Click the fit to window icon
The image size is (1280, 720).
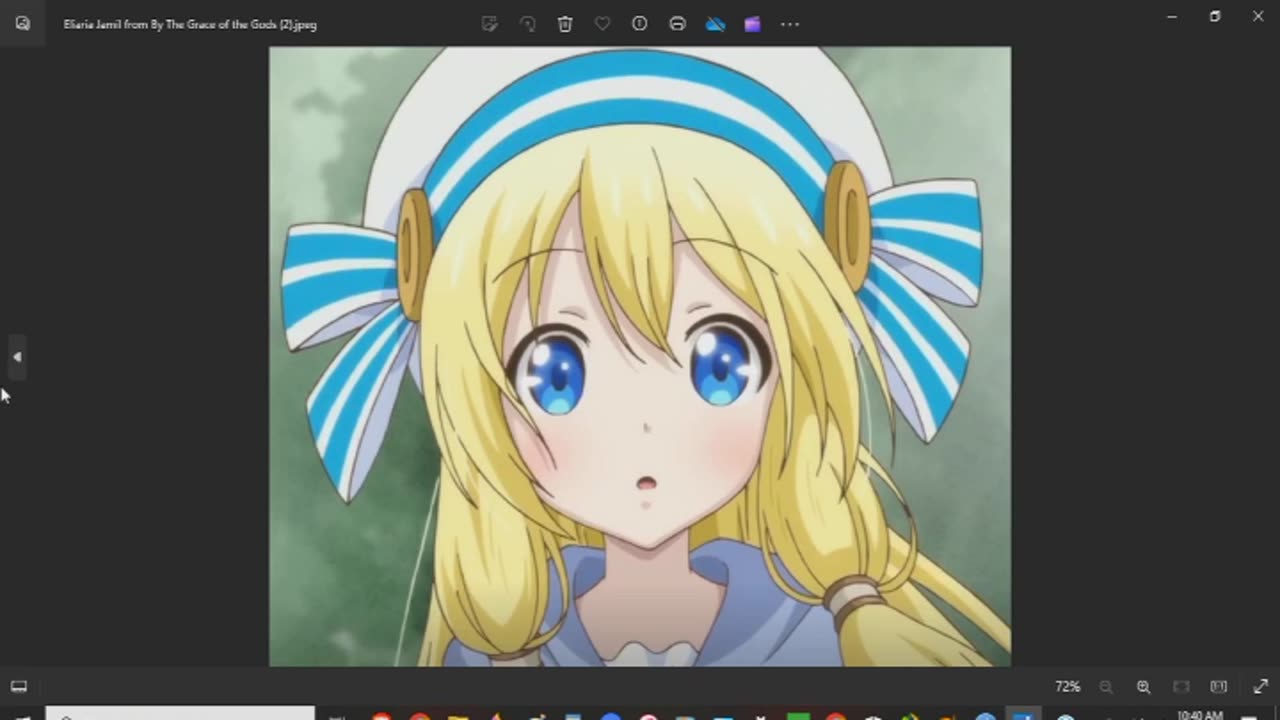tap(1181, 687)
